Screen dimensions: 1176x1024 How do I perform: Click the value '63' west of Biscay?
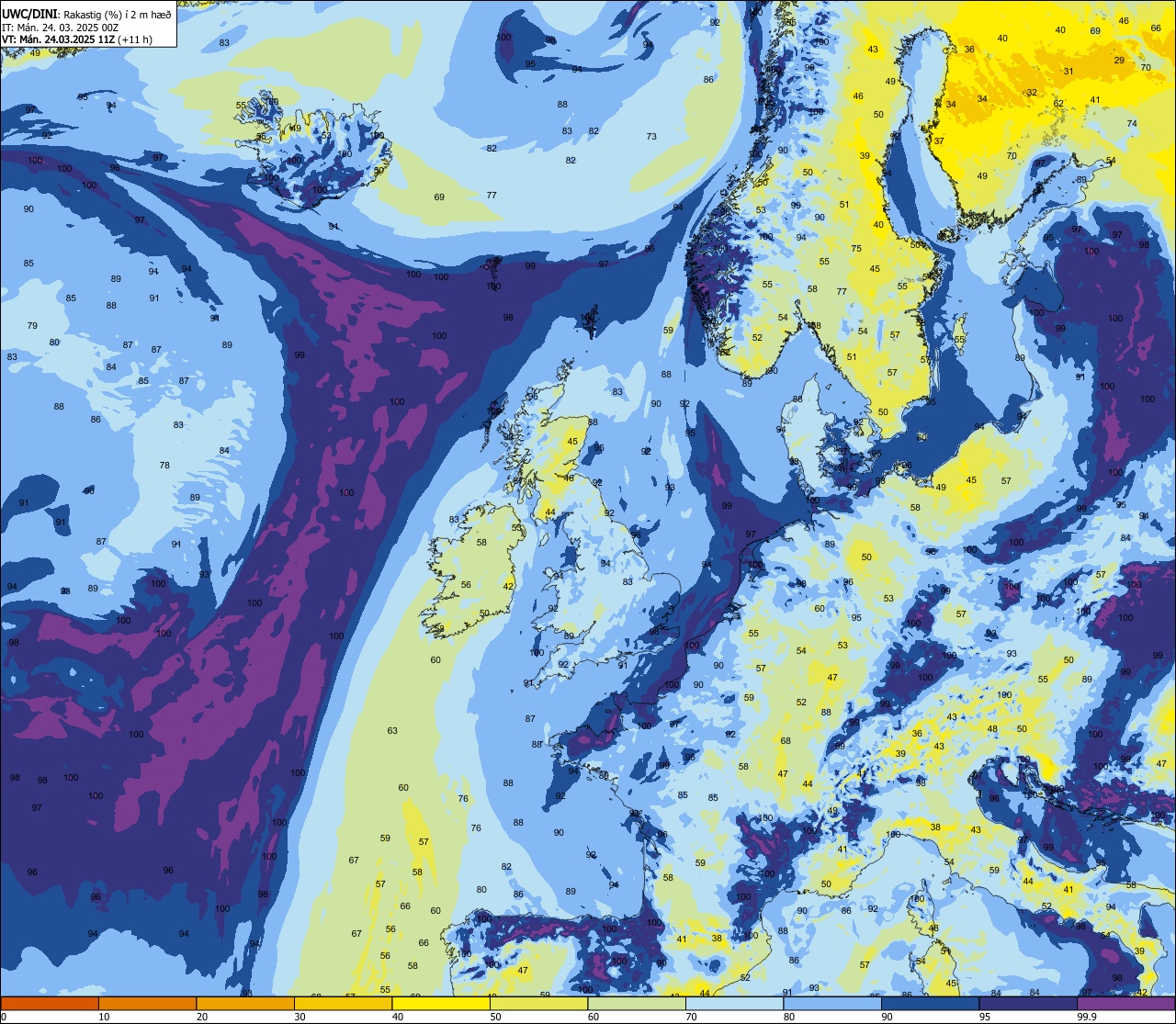click(392, 731)
